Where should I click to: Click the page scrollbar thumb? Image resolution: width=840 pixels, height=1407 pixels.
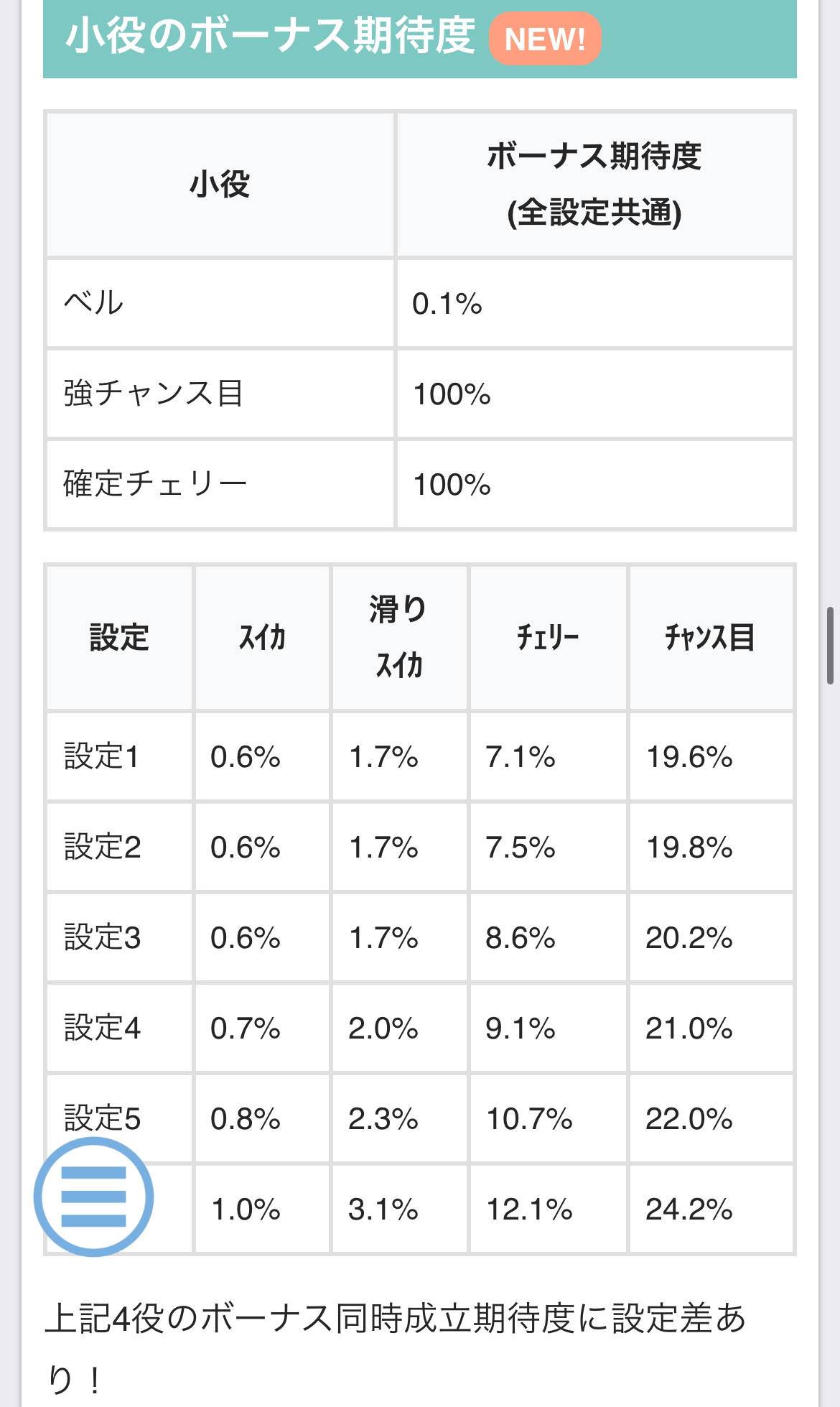coord(830,645)
